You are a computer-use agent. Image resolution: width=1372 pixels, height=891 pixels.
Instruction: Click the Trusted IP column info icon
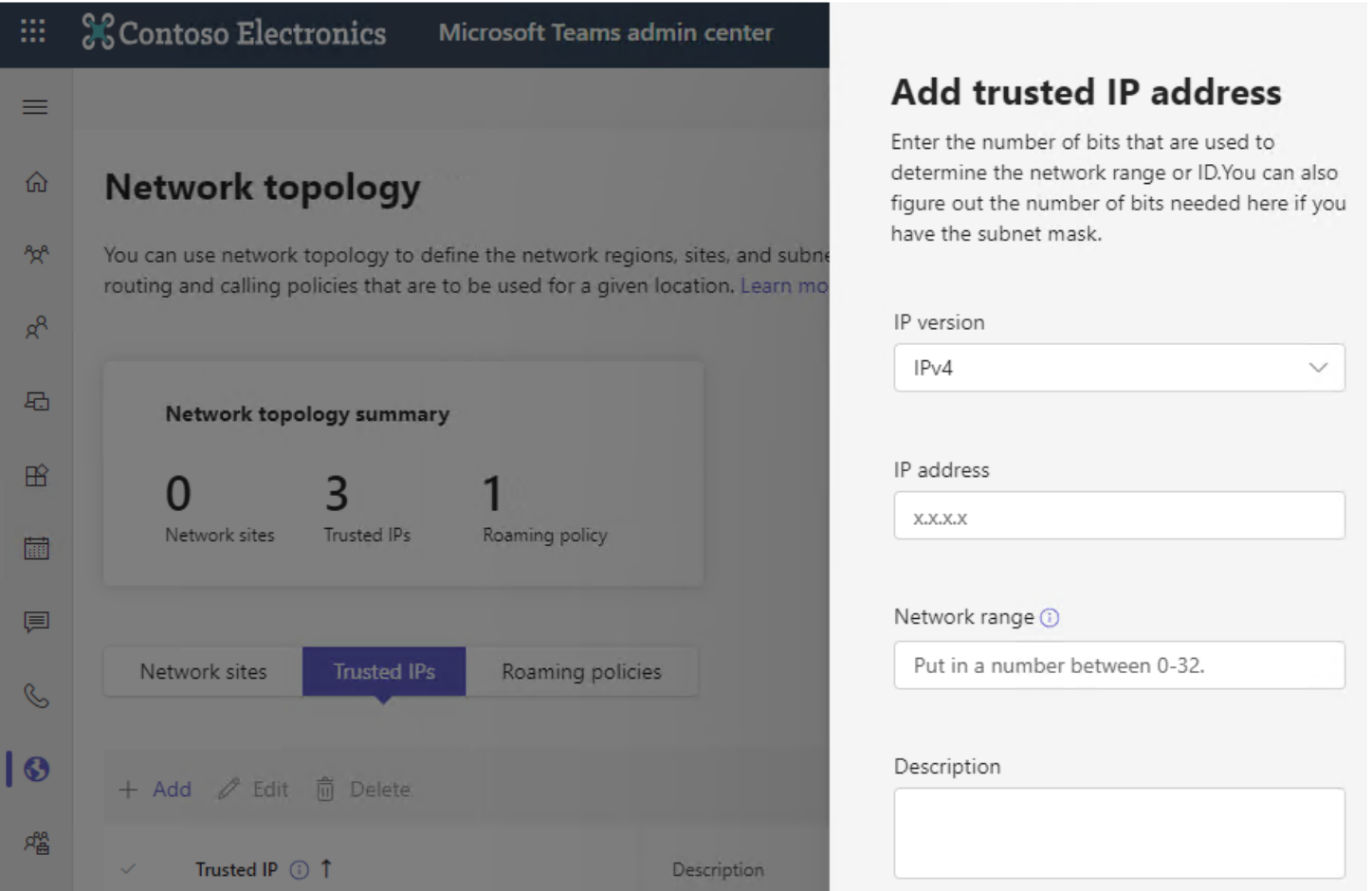(x=299, y=870)
